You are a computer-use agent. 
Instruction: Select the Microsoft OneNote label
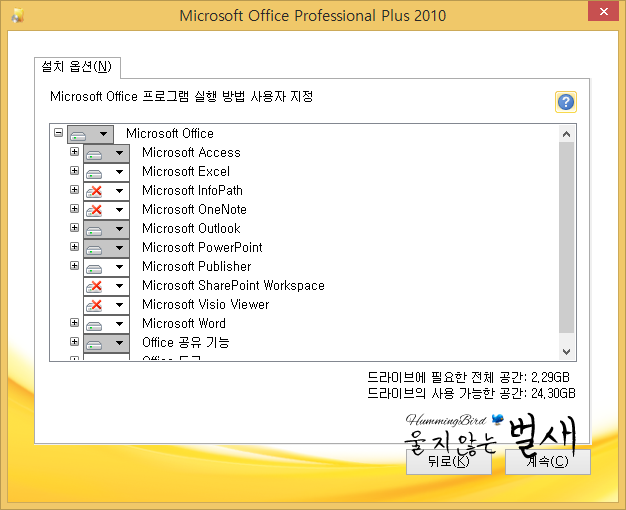pyautogui.click(x=194, y=209)
